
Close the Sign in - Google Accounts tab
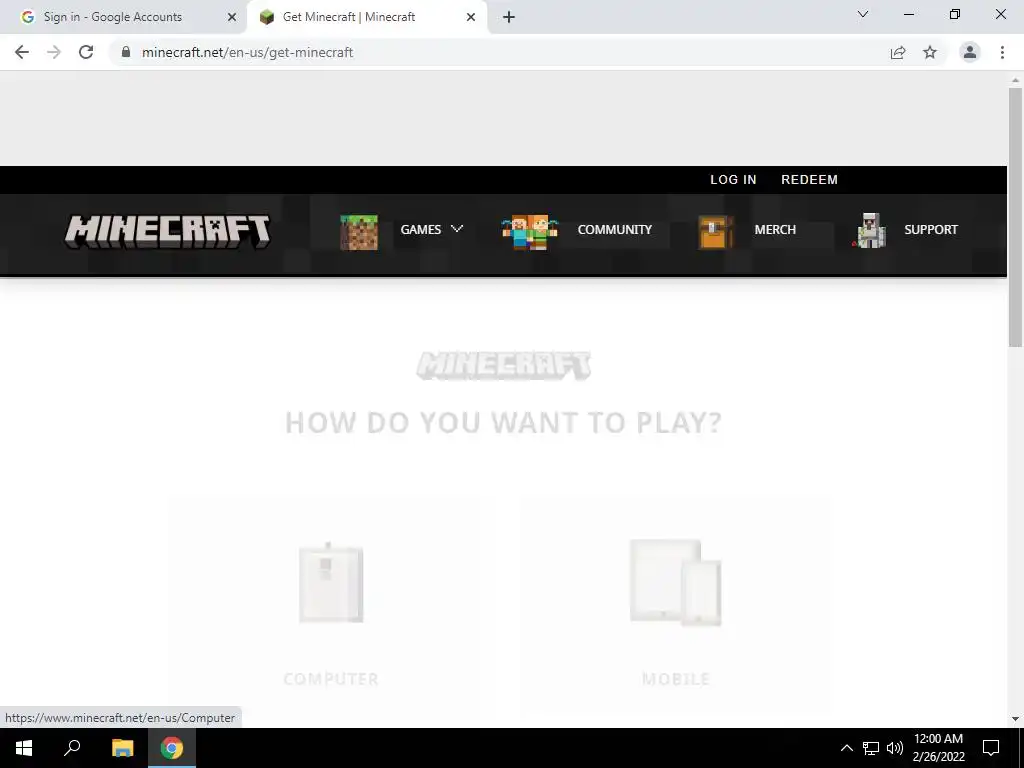coord(232,17)
